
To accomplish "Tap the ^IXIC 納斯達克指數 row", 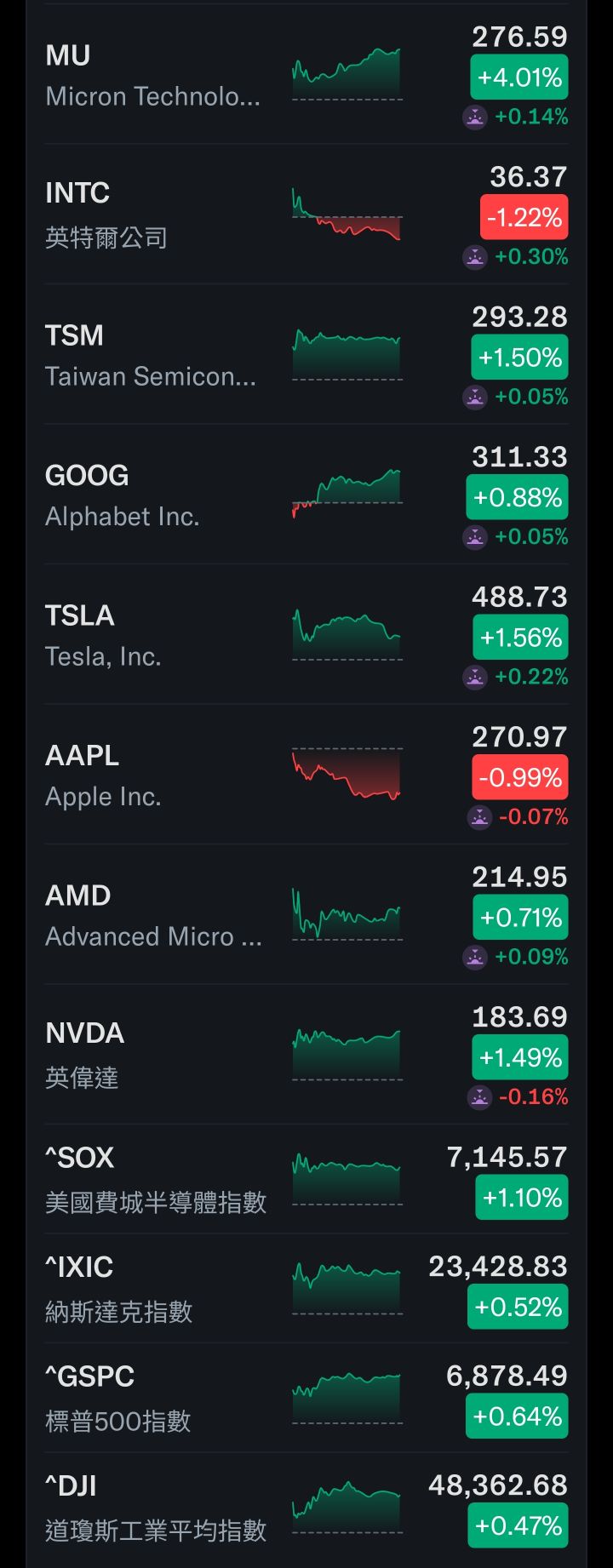I will point(119,1288).
